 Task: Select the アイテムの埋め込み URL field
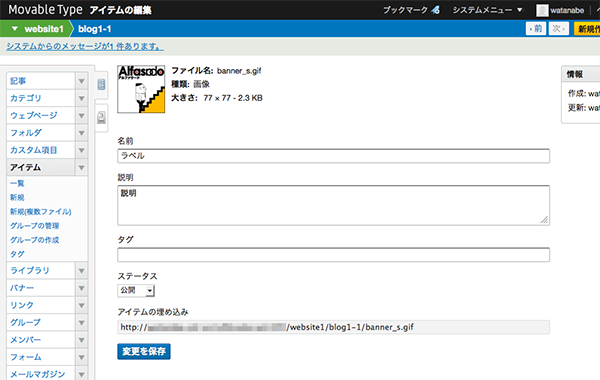pyautogui.click(x=333, y=327)
